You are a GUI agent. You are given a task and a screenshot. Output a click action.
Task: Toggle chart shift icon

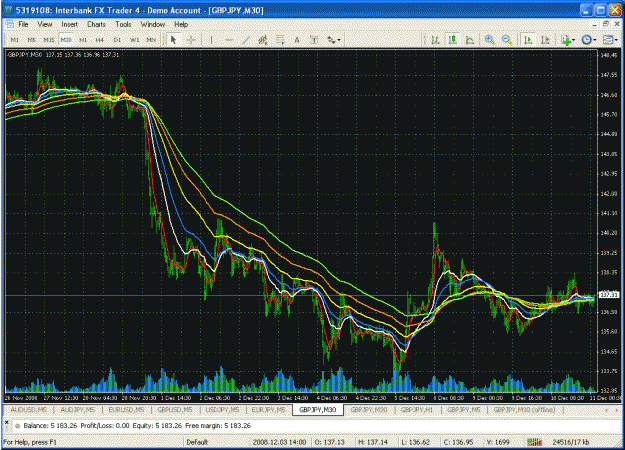546,40
